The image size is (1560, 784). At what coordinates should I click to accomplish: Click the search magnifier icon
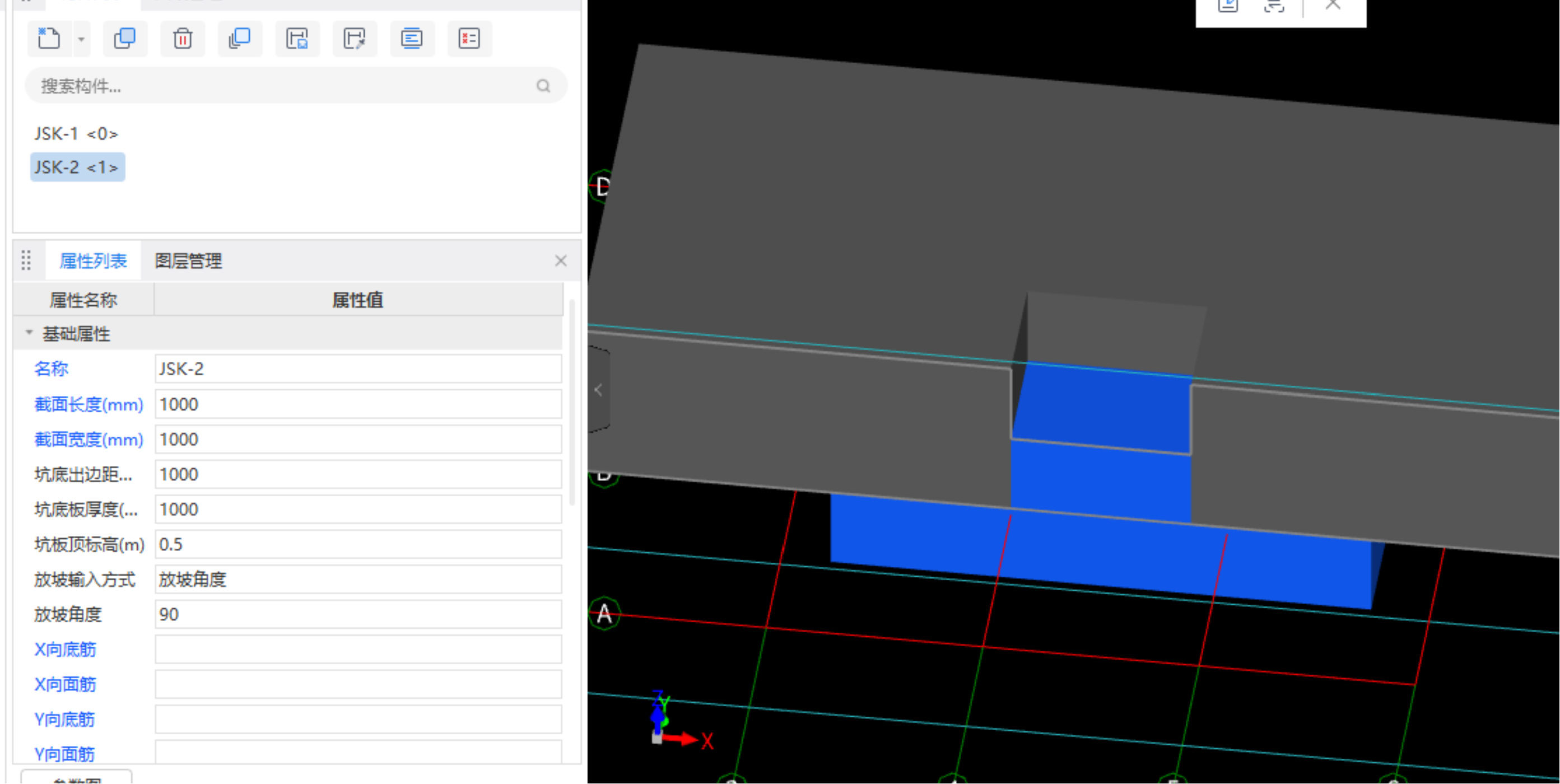click(543, 86)
